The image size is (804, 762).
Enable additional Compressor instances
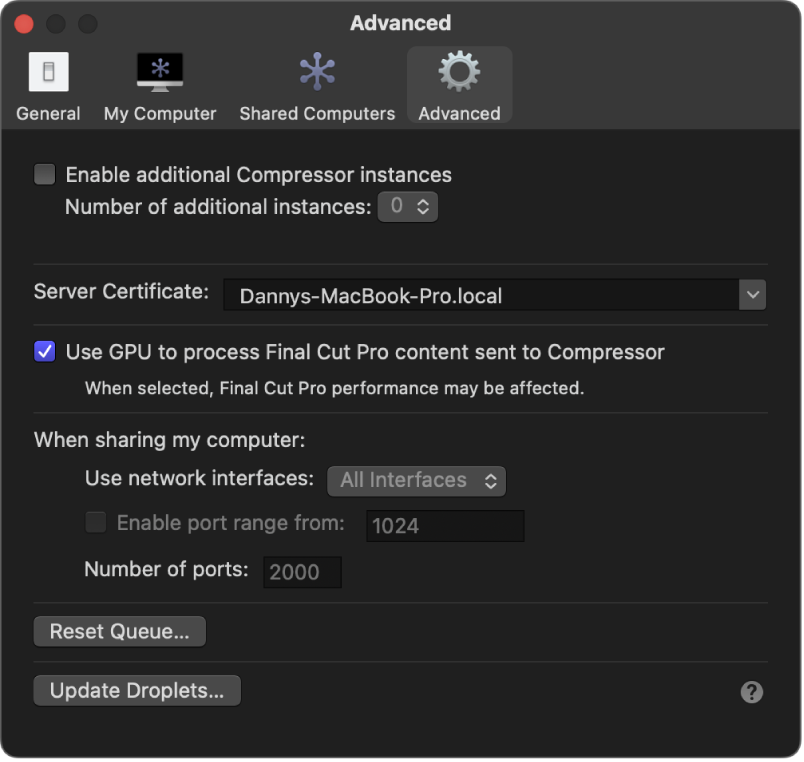point(44,174)
